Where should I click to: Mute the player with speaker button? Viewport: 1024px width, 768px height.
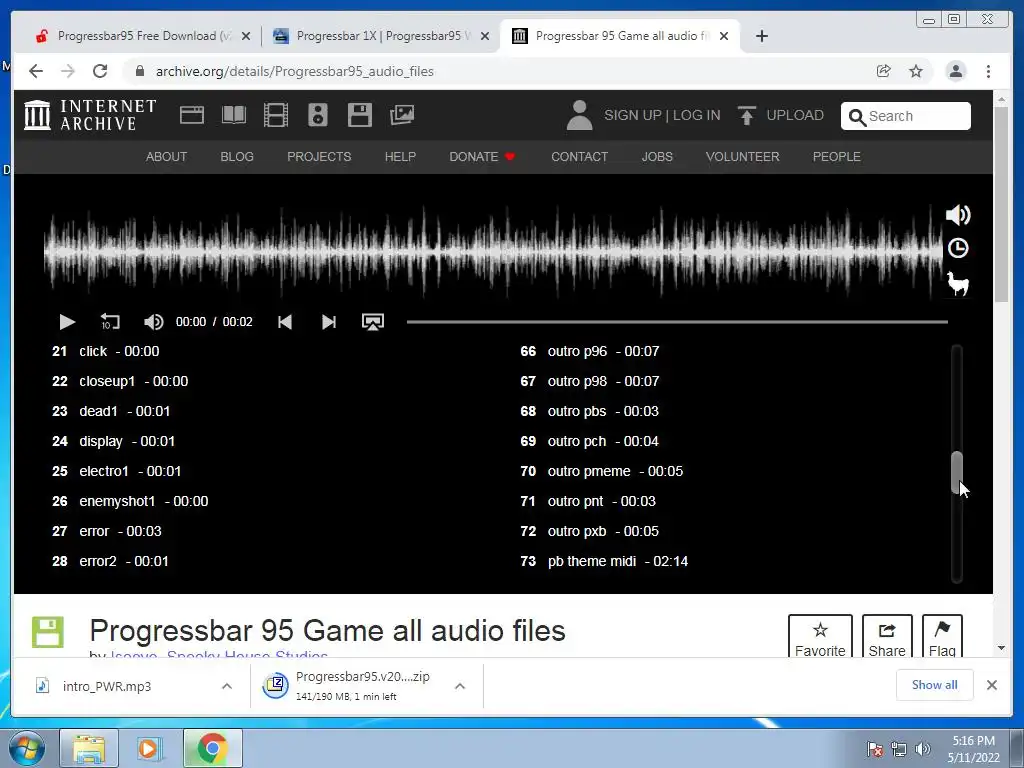coord(153,322)
